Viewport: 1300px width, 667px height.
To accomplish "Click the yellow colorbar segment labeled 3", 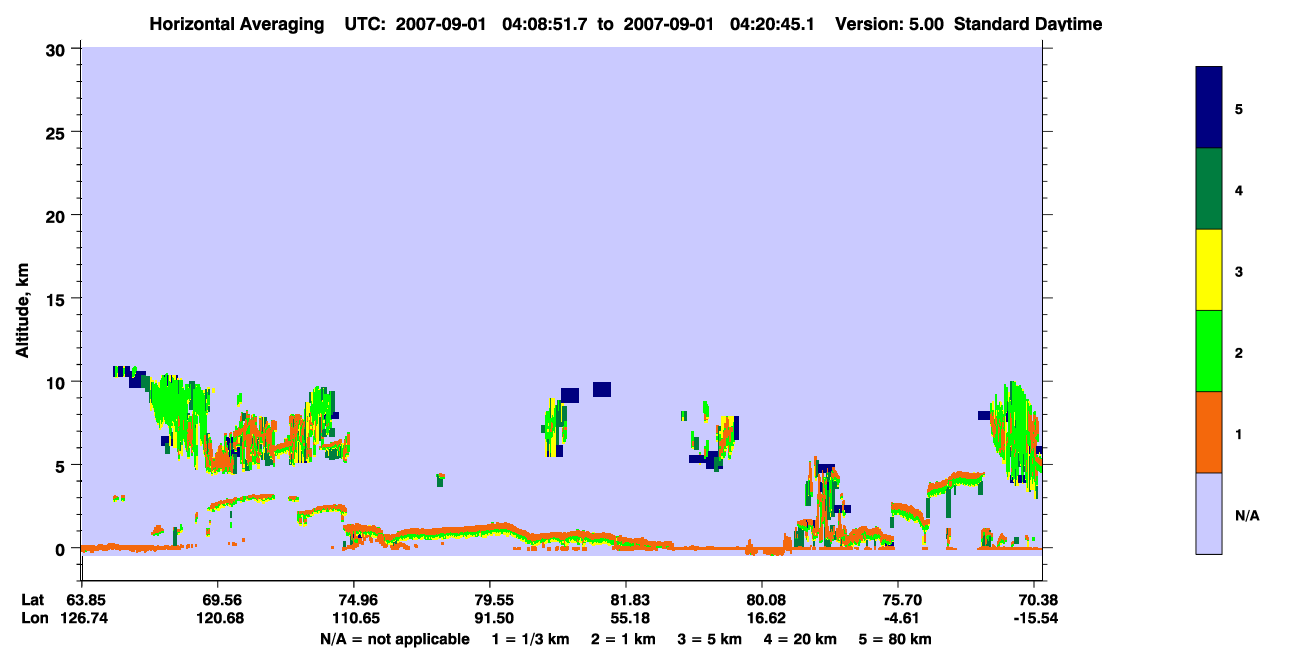I will pos(1209,270).
